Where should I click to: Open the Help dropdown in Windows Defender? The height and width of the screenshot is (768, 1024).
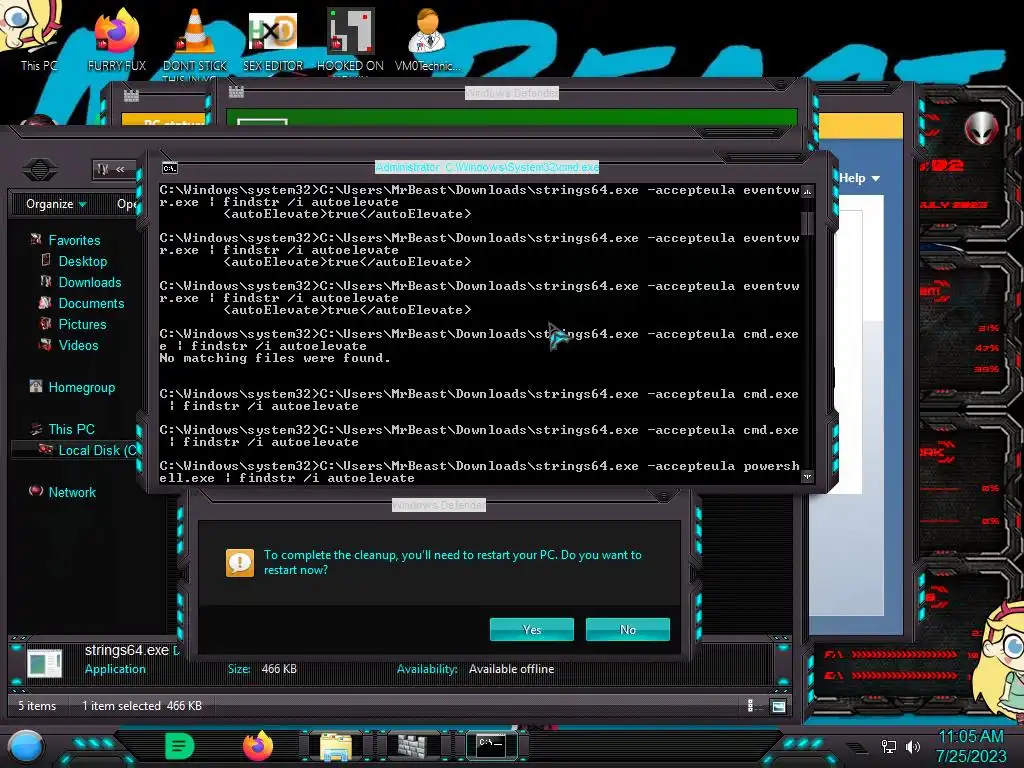(x=859, y=178)
